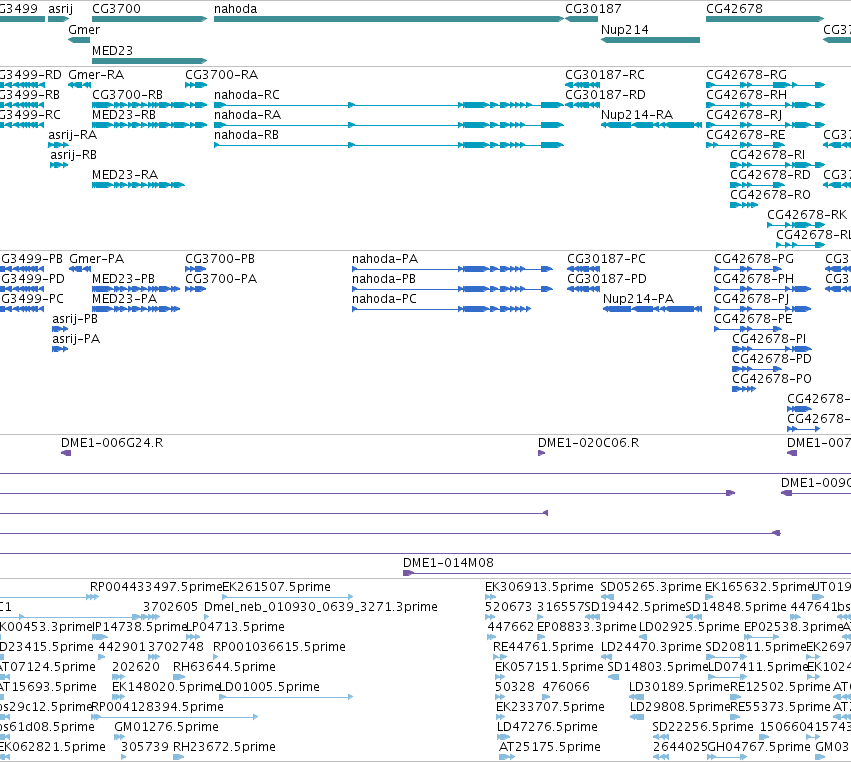Select protein CG30187-PD
851x762 pixels.
(x=583, y=289)
